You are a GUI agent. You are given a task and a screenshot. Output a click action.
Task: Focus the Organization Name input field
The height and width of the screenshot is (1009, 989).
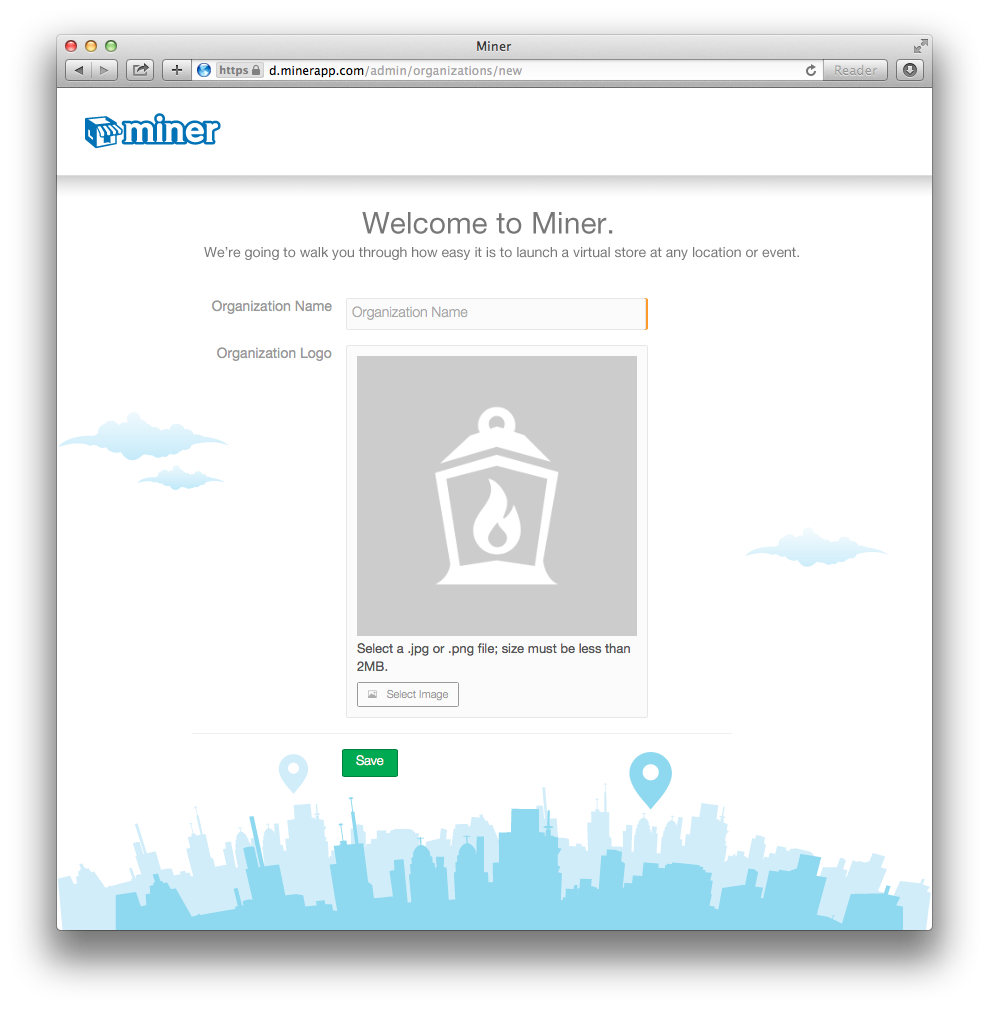(x=497, y=314)
